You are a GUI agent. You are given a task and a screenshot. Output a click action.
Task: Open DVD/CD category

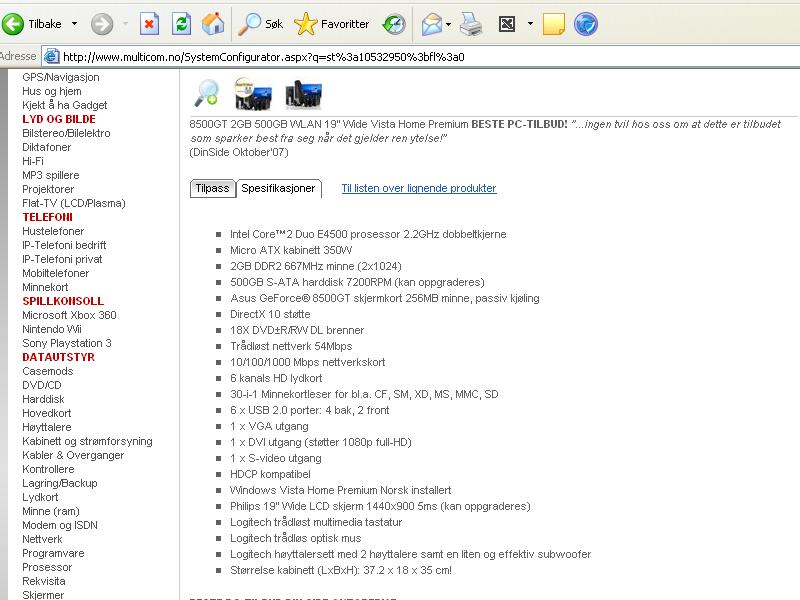(41, 385)
